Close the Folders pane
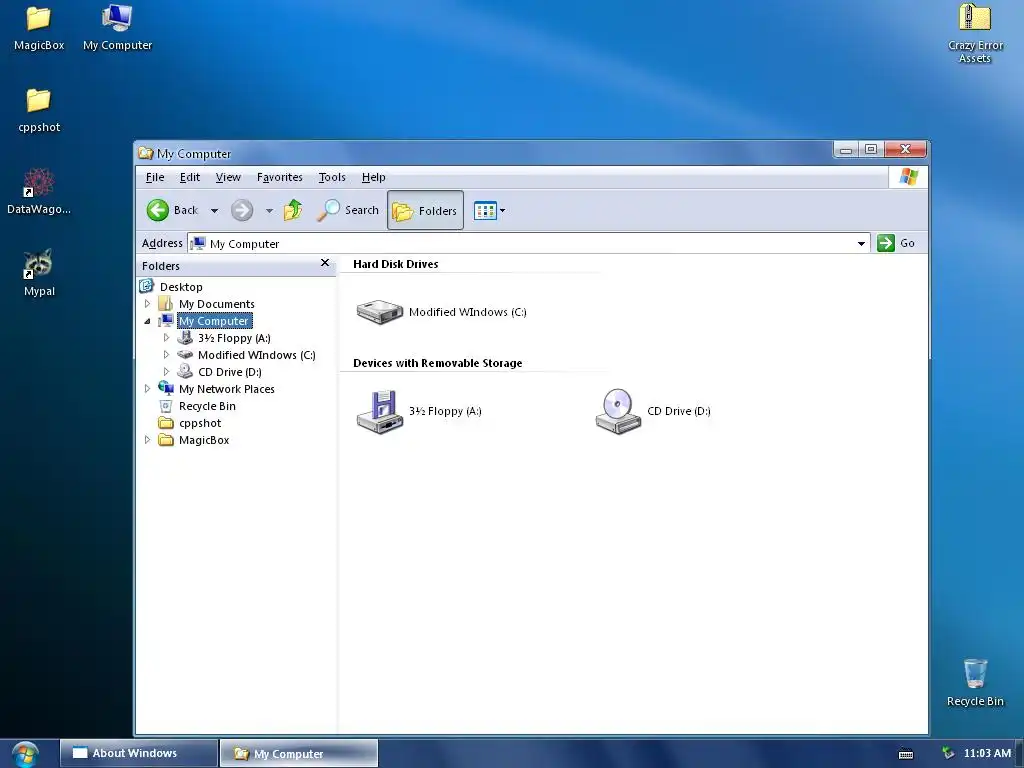This screenshot has width=1024, height=768. coord(325,263)
